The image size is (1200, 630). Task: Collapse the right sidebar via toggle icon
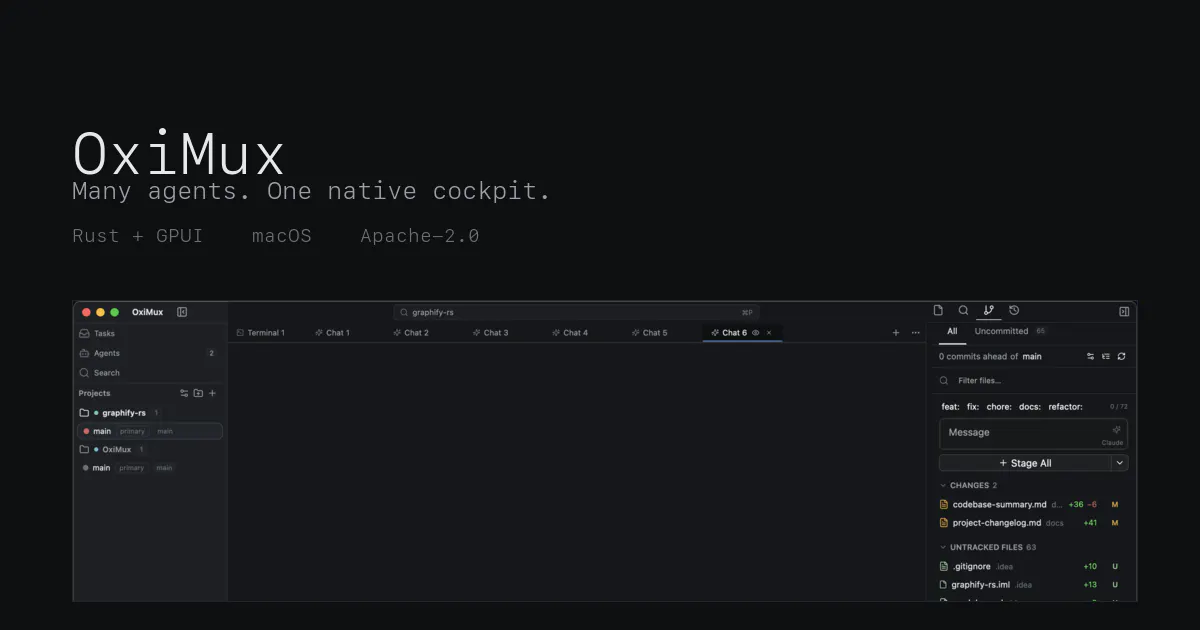(1124, 312)
